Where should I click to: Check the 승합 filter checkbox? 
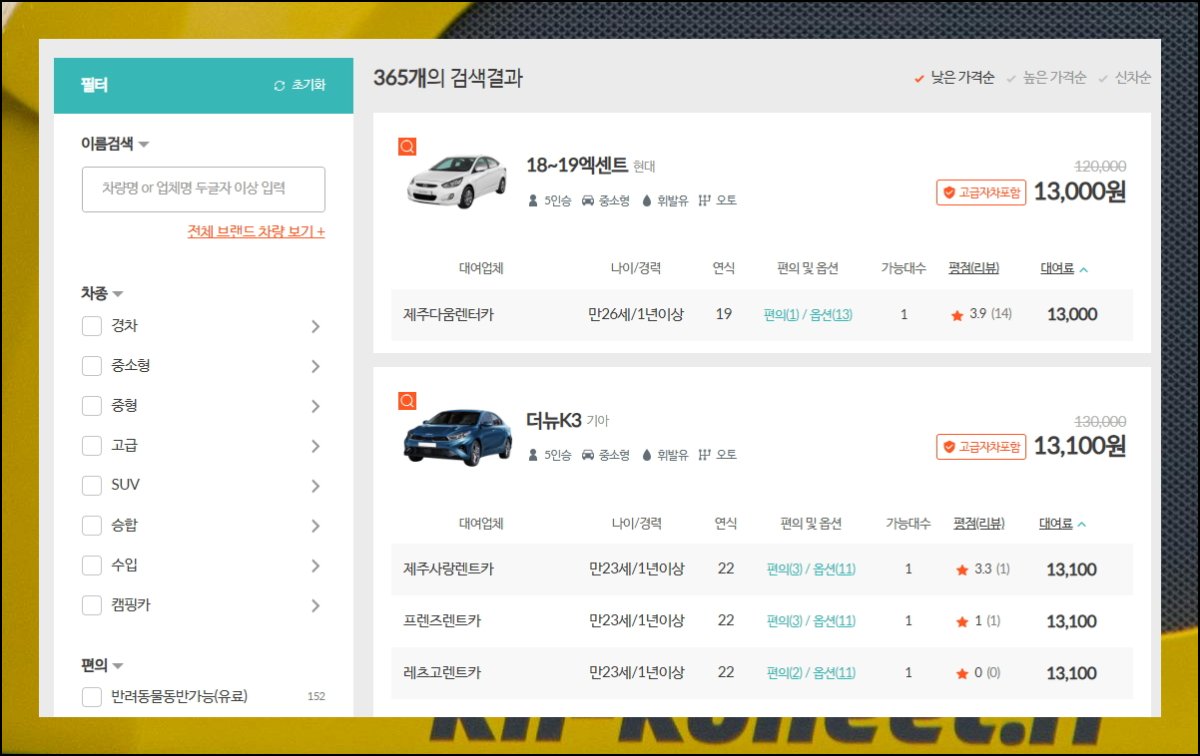[x=92, y=526]
